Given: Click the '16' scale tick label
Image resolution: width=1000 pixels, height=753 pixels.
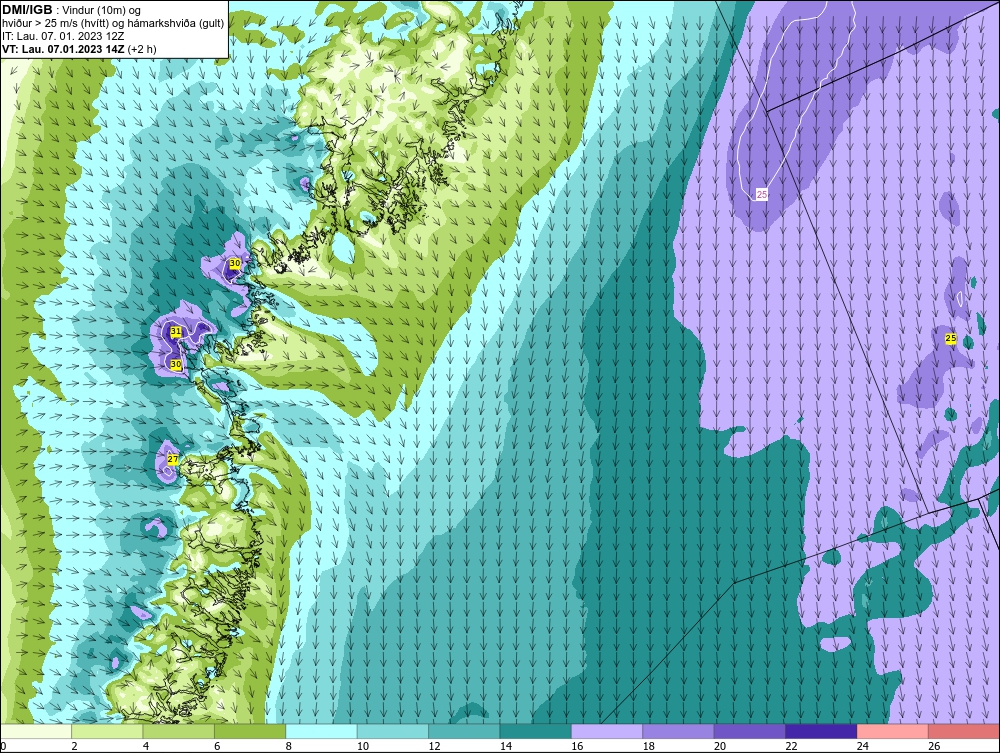Looking at the screenshot, I should tap(577, 746).
